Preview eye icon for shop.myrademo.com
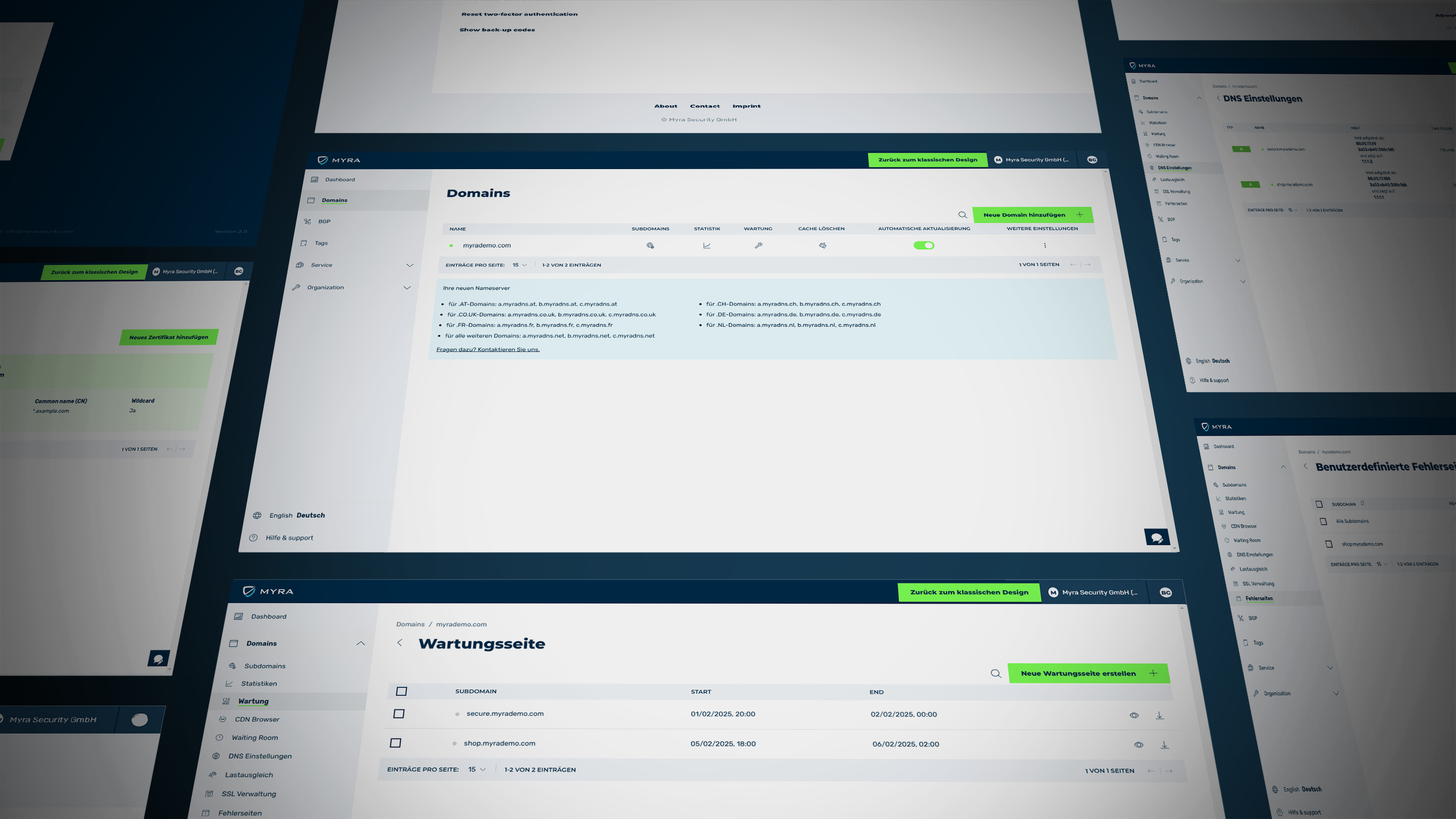 tap(1139, 745)
